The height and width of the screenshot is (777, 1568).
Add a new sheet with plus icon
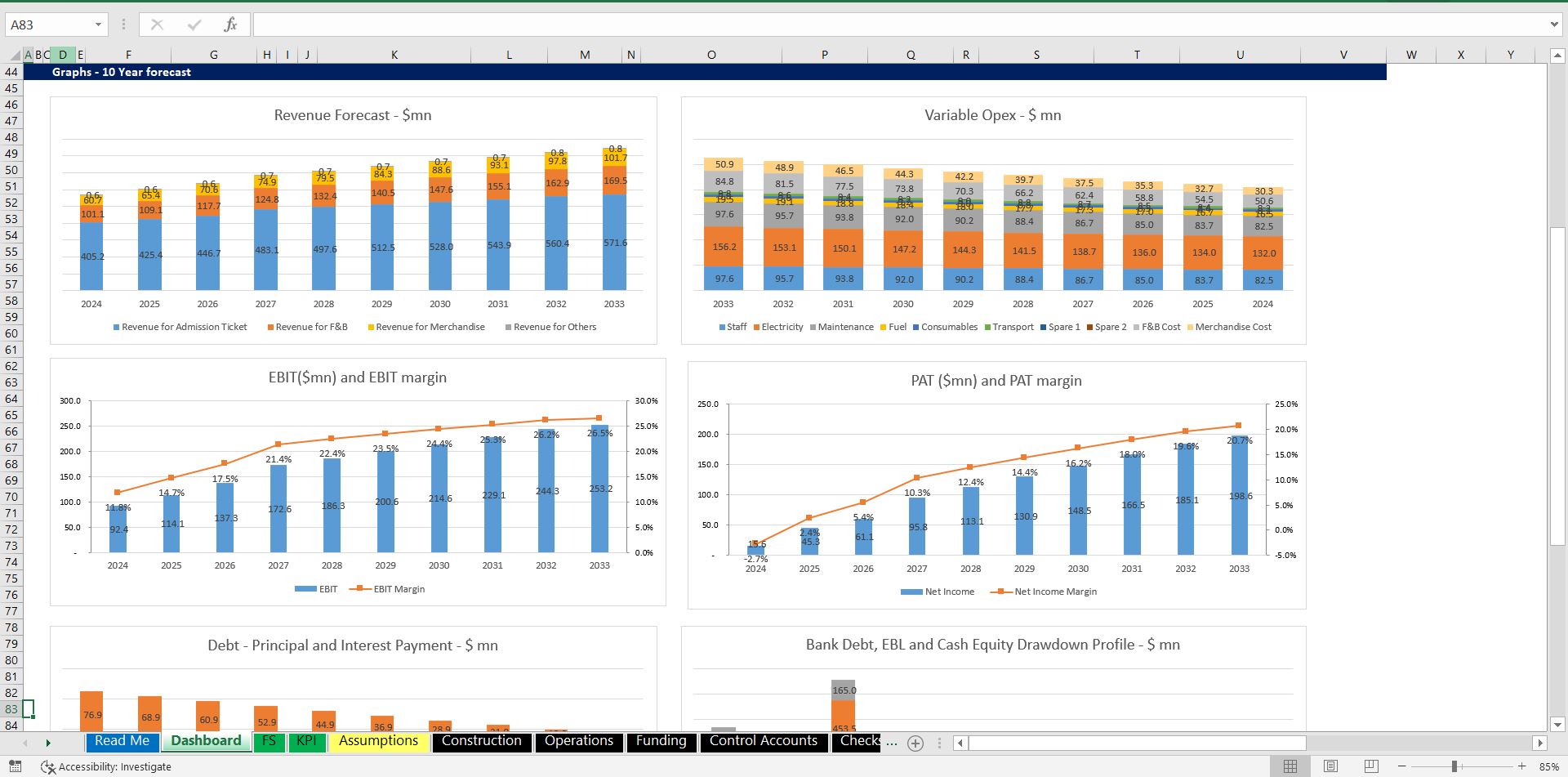coord(915,744)
